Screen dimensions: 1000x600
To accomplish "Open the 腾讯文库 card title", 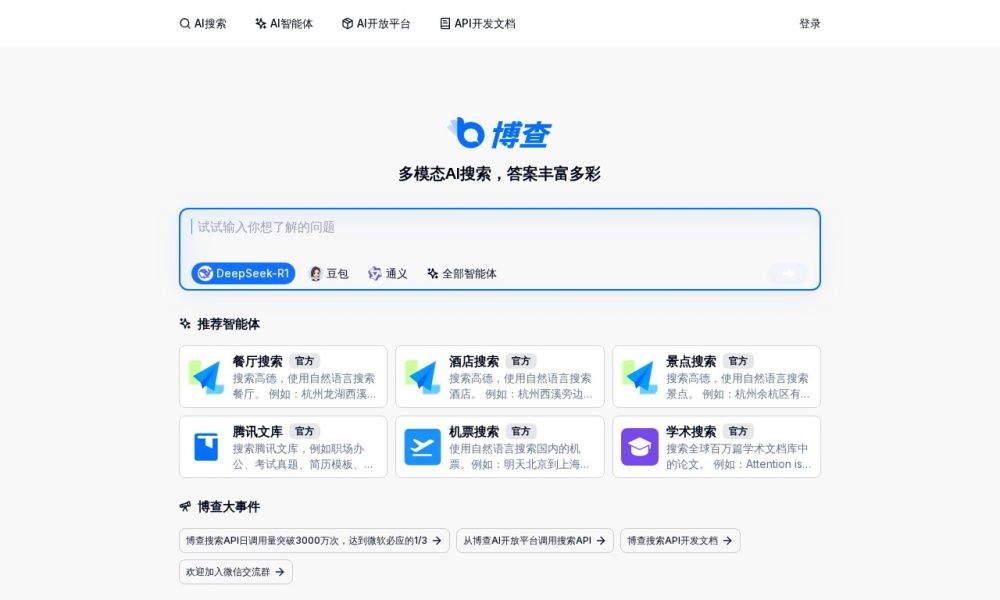I will click(257, 432).
